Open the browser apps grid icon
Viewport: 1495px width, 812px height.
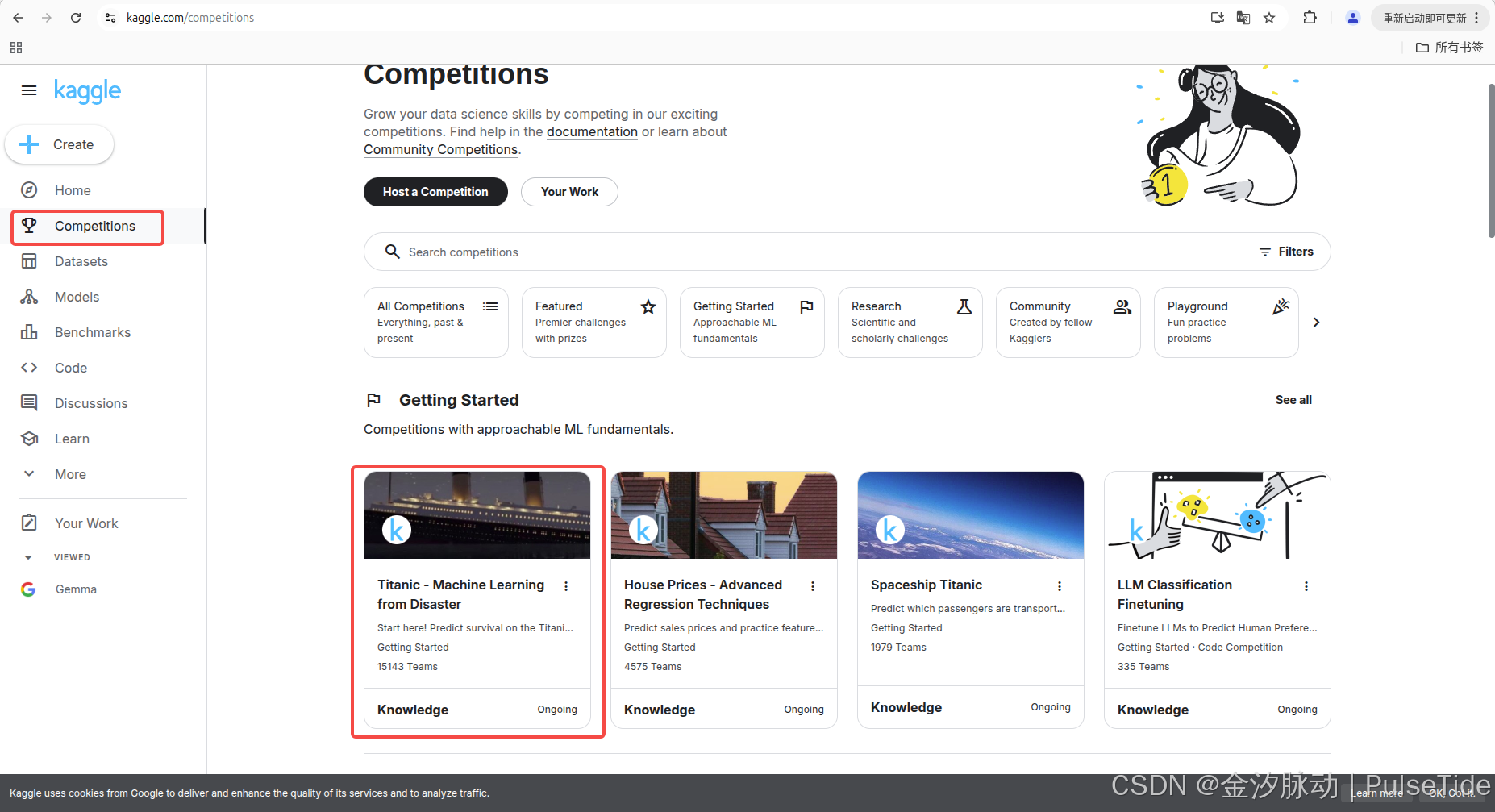pyautogui.click(x=16, y=48)
